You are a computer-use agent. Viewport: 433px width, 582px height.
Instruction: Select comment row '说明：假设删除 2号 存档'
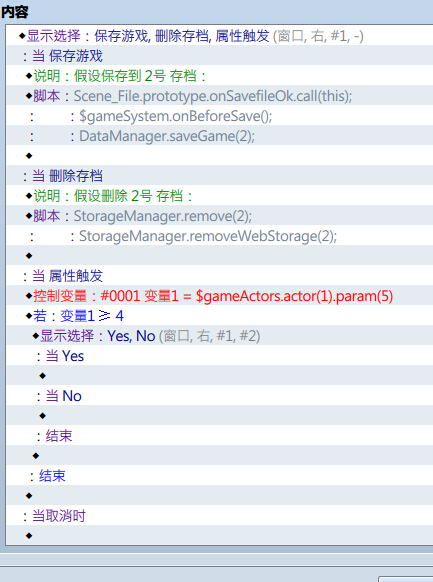(x=220, y=196)
